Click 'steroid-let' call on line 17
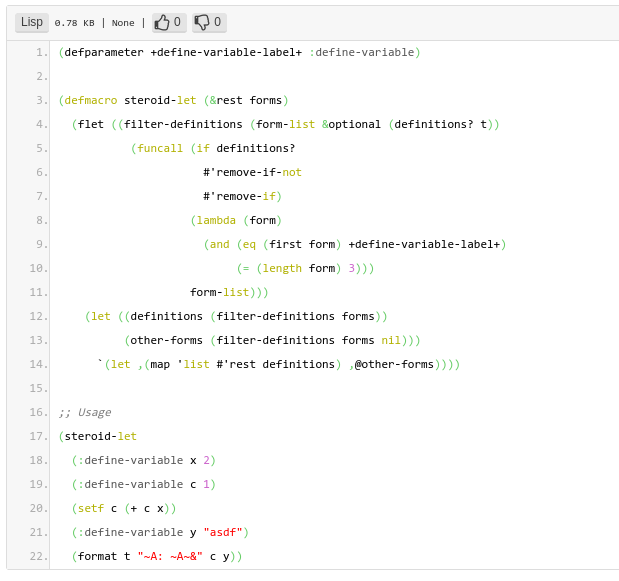This screenshot has height=581, width=619. (101, 437)
